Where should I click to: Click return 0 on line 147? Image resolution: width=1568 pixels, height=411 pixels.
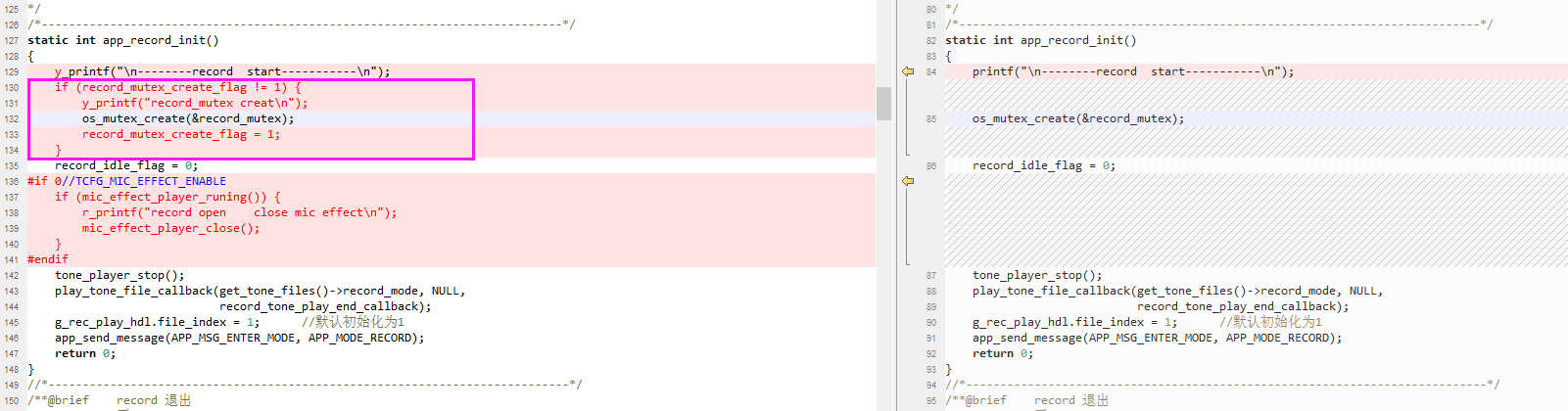click(85, 353)
